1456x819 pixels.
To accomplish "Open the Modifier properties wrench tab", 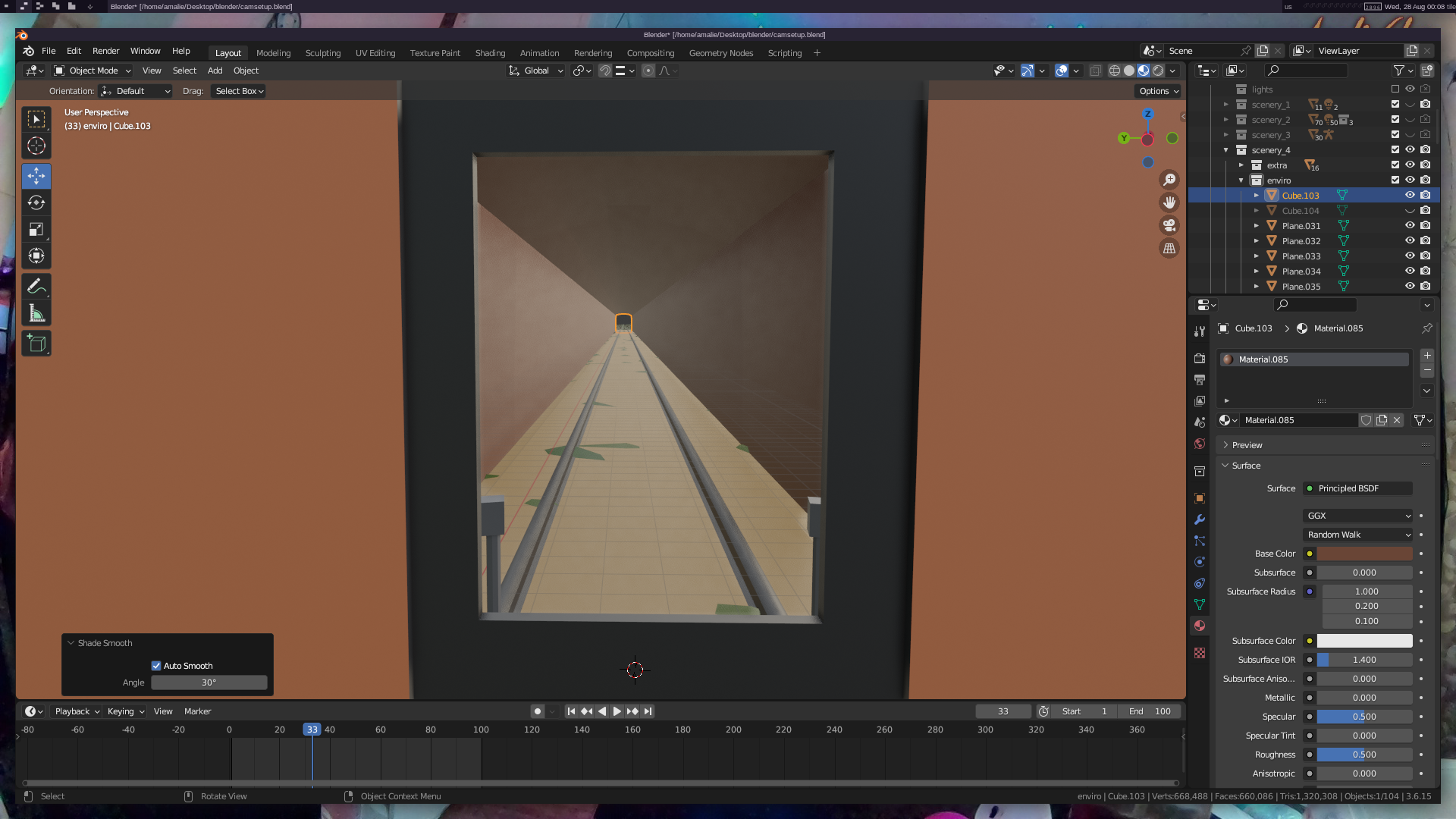I will (1200, 519).
